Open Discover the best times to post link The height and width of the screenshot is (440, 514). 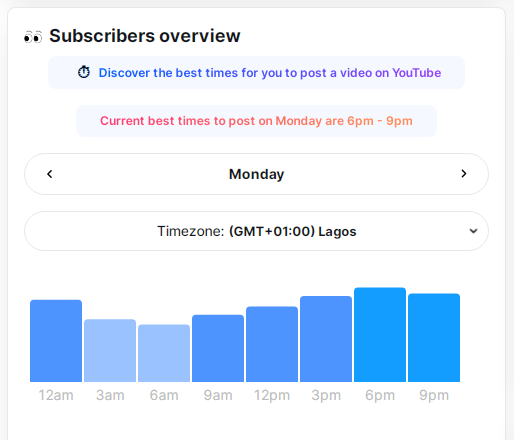(x=270, y=73)
